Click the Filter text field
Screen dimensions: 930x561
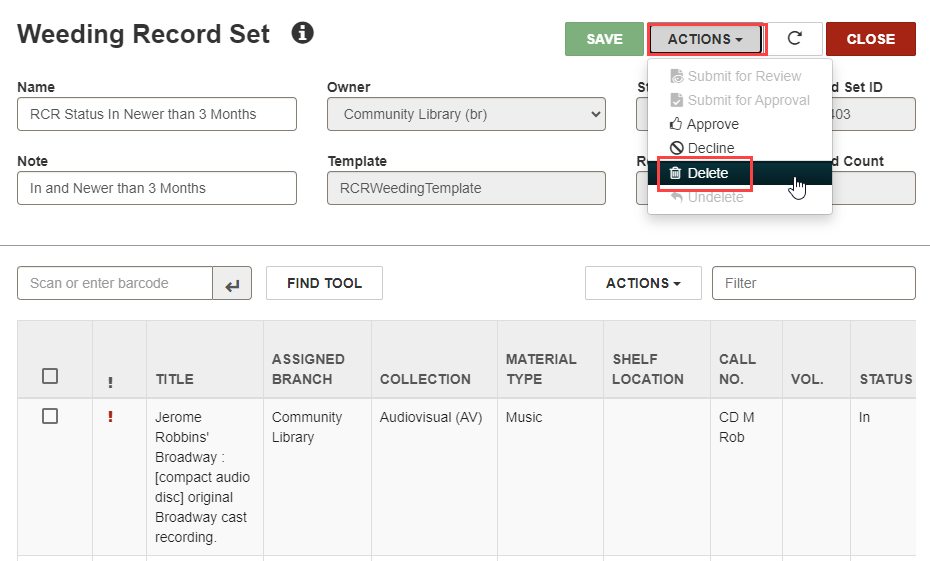tap(814, 283)
